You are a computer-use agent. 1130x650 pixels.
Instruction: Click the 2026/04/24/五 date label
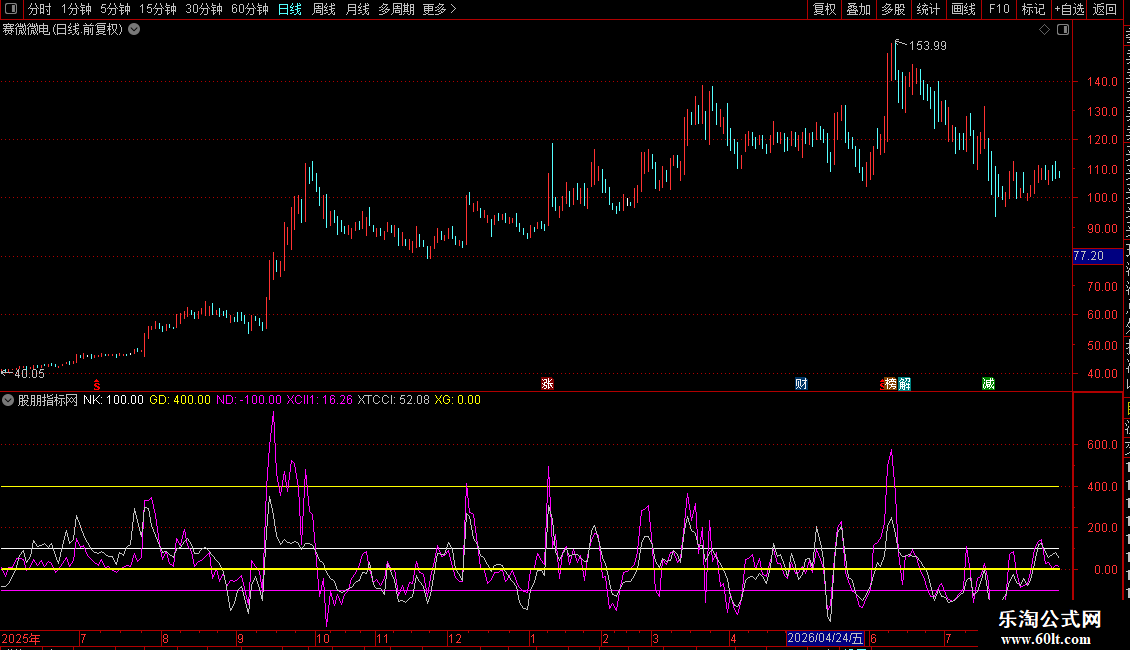pyautogui.click(x=825, y=638)
